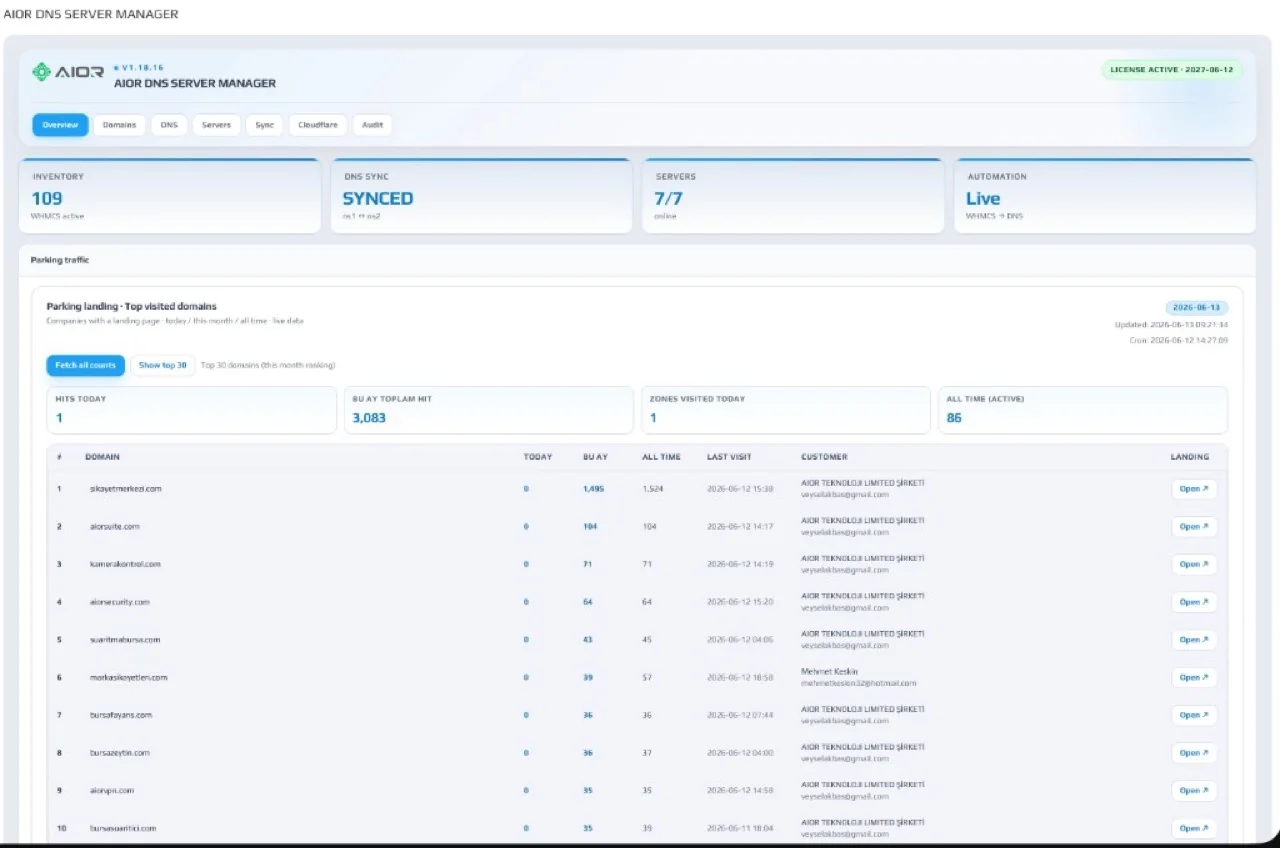The width and height of the screenshot is (1280, 848).
Task: Switch to the Cloudflare tab
Action: tap(318, 125)
